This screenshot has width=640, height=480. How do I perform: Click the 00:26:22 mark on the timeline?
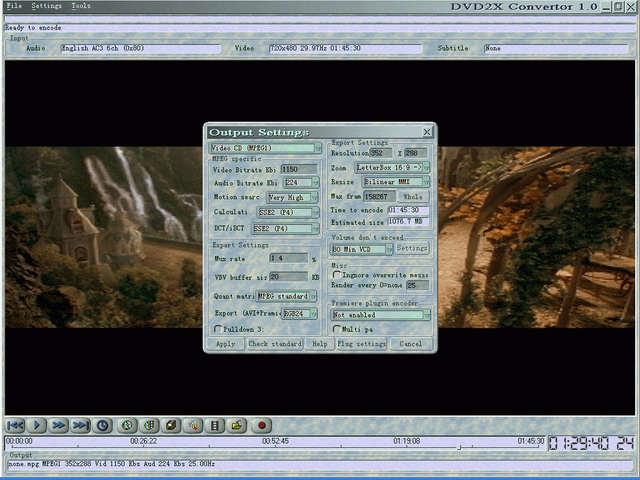pos(143,441)
